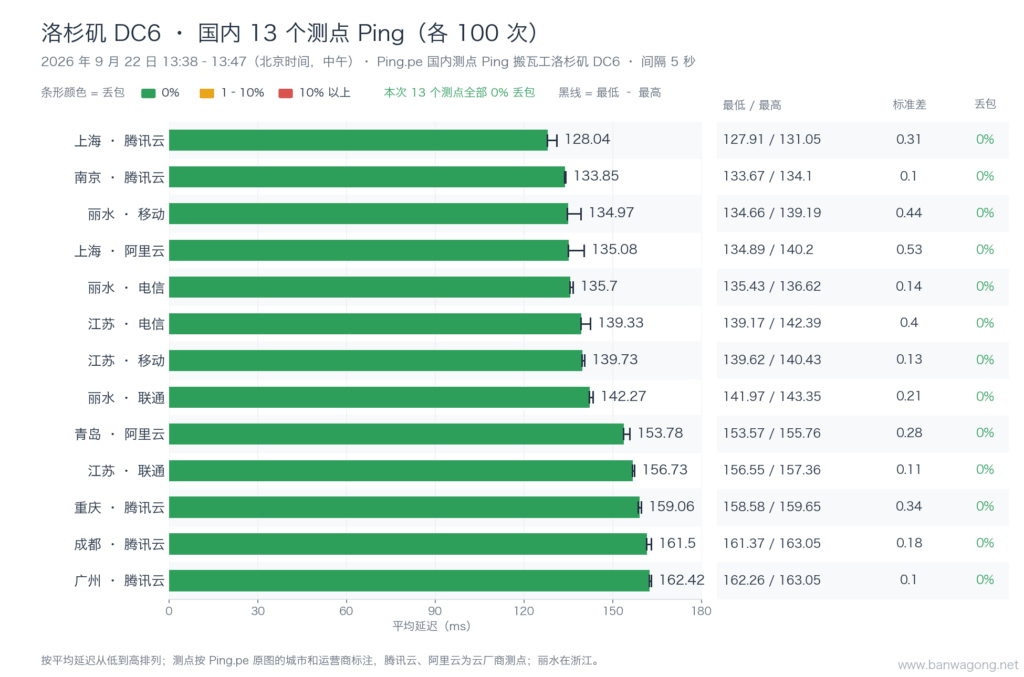This screenshot has height=677, width=1024.
Task: Click the green bar for 广州 · 腾讯云
Action: tap(409, 580)
